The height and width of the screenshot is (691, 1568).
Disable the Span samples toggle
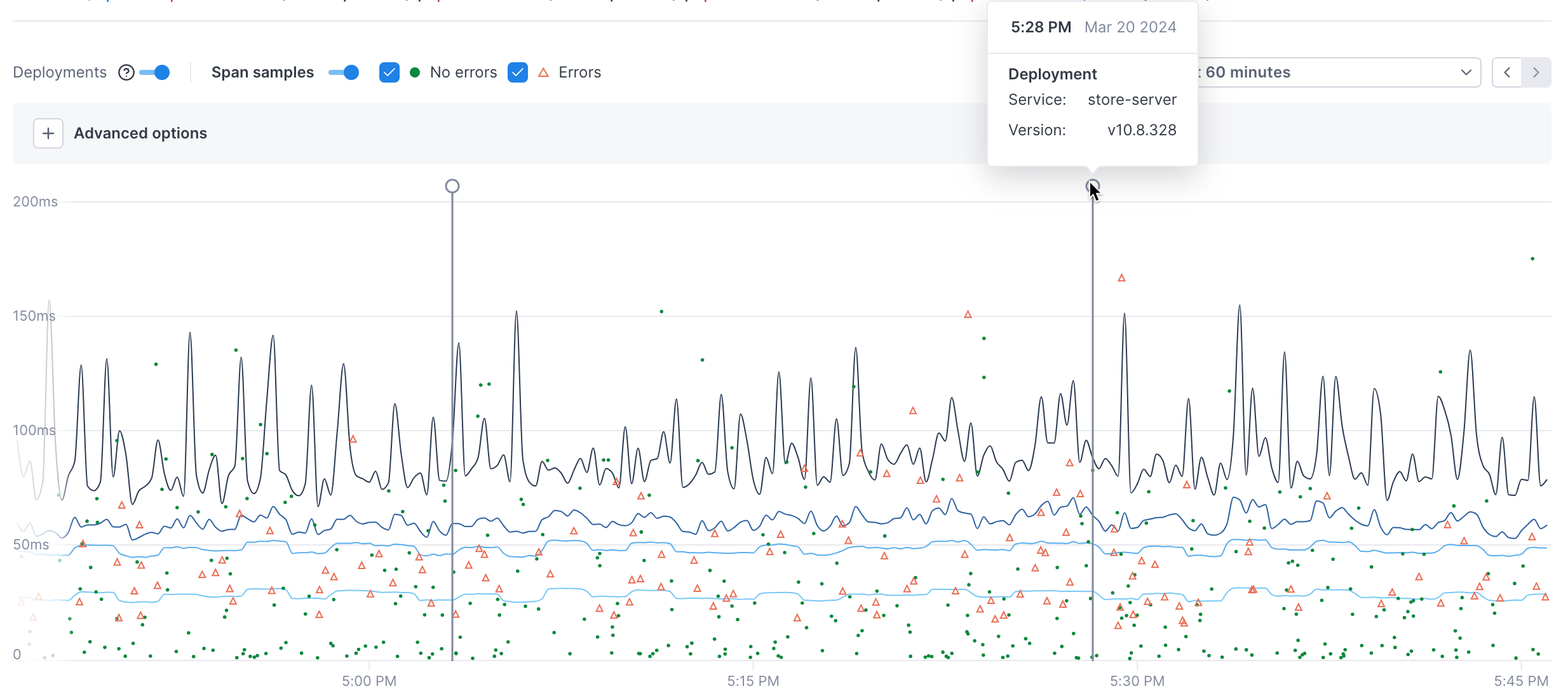pos(344,72)
